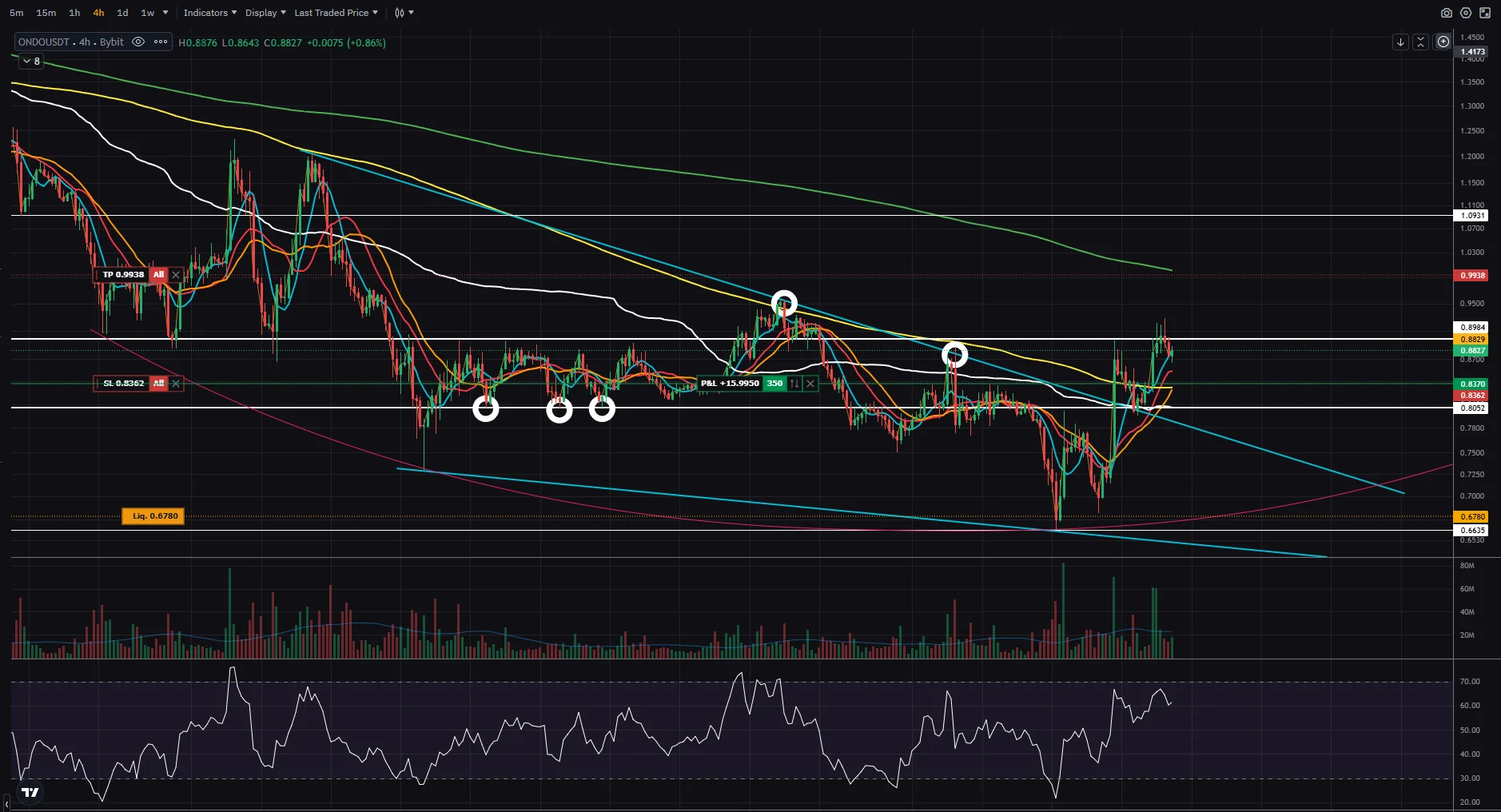This screenshot has width=1501, height=812.
Task: Toggle ONDOUSDT series visibility eye
Action: (138, 42)
